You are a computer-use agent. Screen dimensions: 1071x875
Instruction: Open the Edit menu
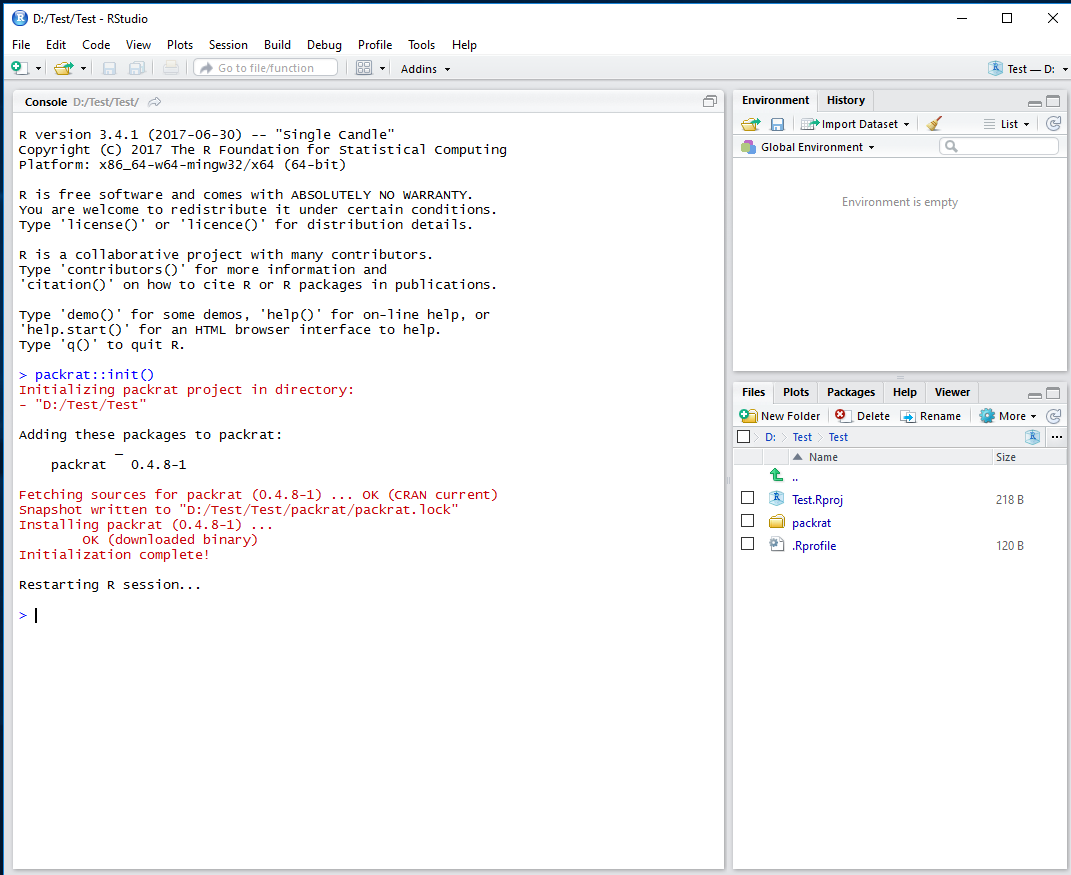click(56, 44)
